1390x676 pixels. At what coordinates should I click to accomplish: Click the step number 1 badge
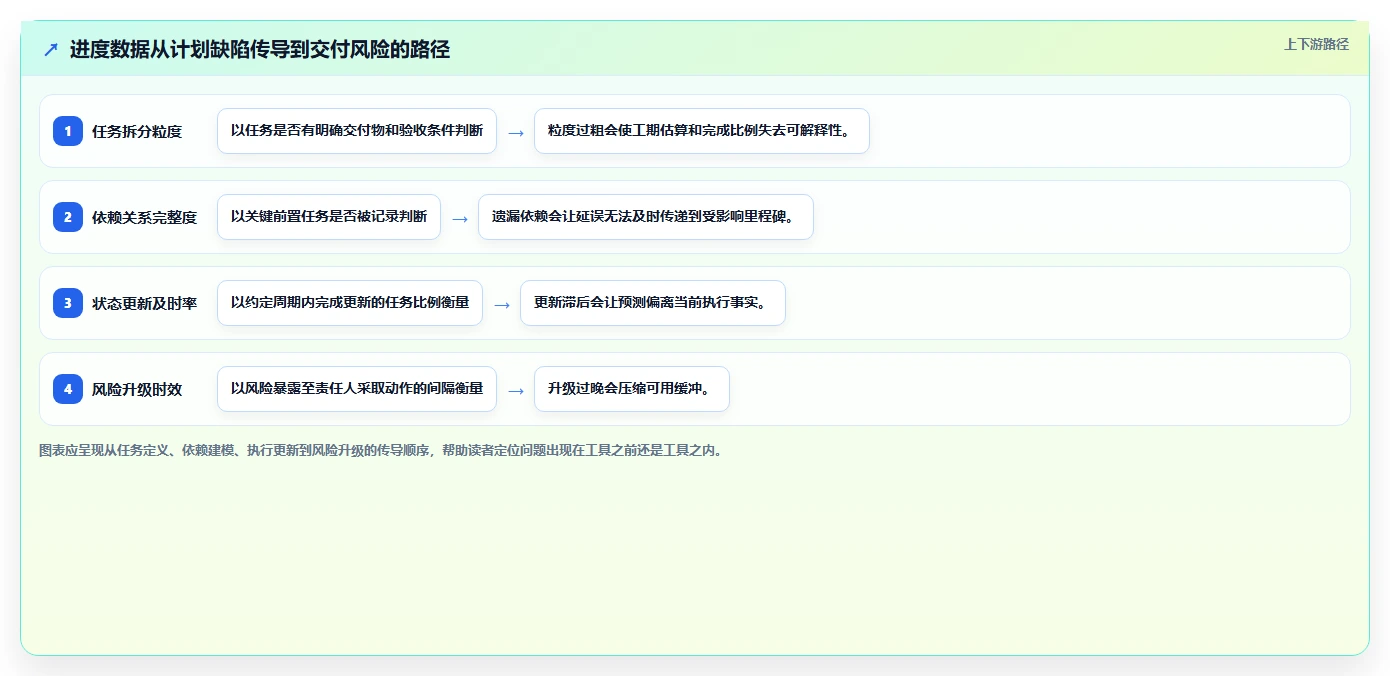[68, 131]
